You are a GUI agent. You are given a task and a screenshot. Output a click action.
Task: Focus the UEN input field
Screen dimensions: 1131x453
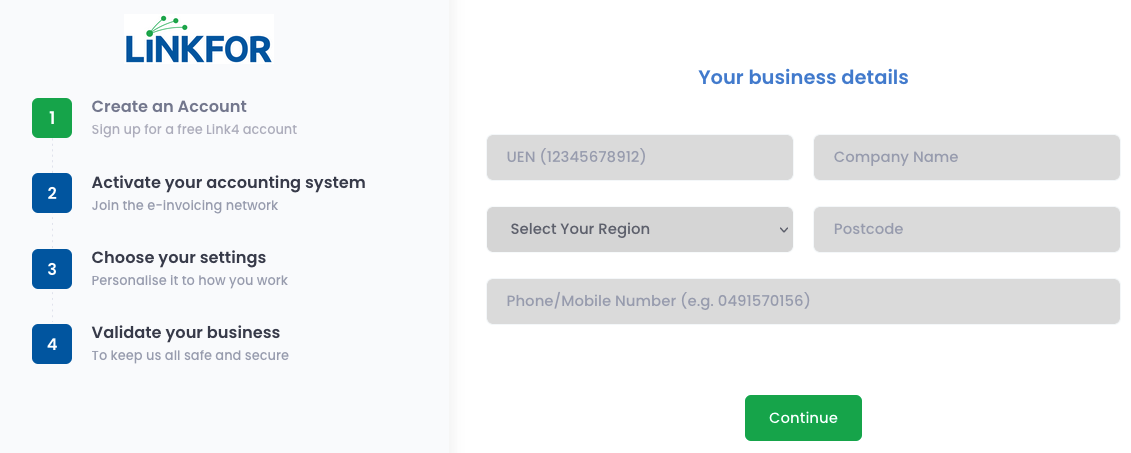point(640,157)
